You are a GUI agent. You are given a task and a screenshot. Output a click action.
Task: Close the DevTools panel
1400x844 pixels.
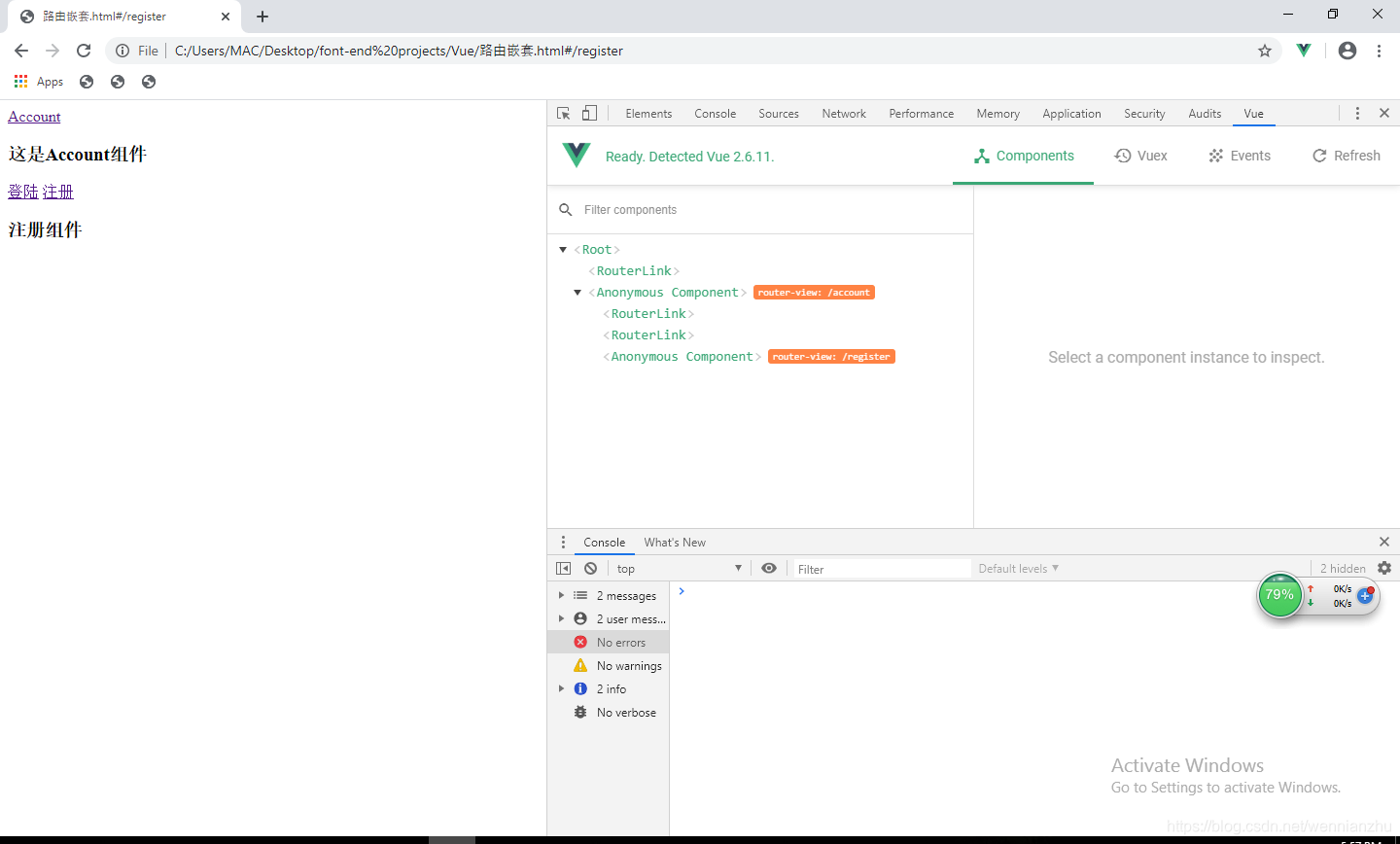pos(1384,114)
